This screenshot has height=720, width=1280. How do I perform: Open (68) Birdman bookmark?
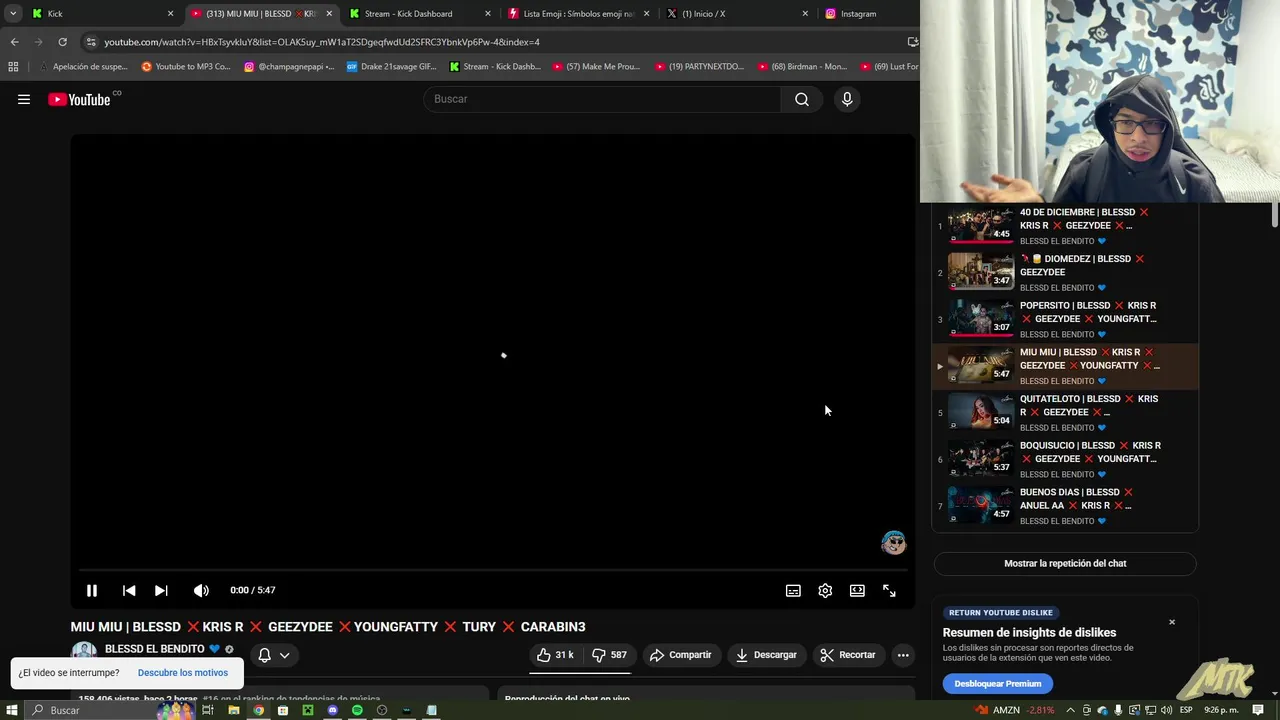[802, 67]
